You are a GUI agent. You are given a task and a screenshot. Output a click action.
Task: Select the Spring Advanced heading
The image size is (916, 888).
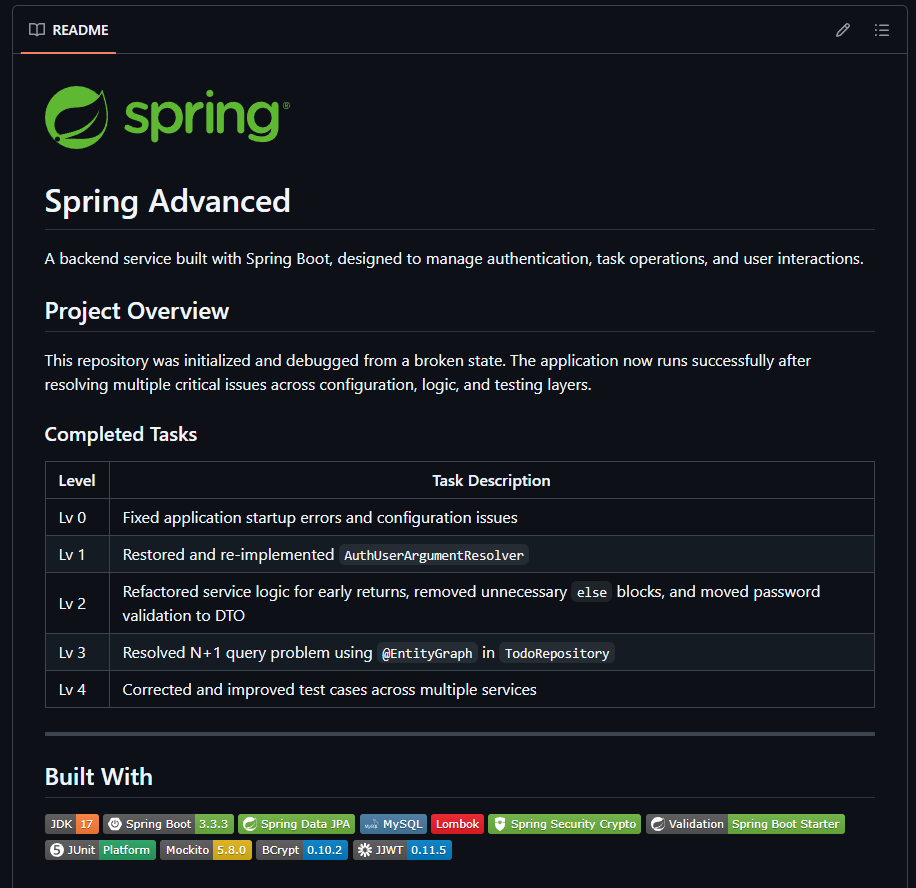166,201
